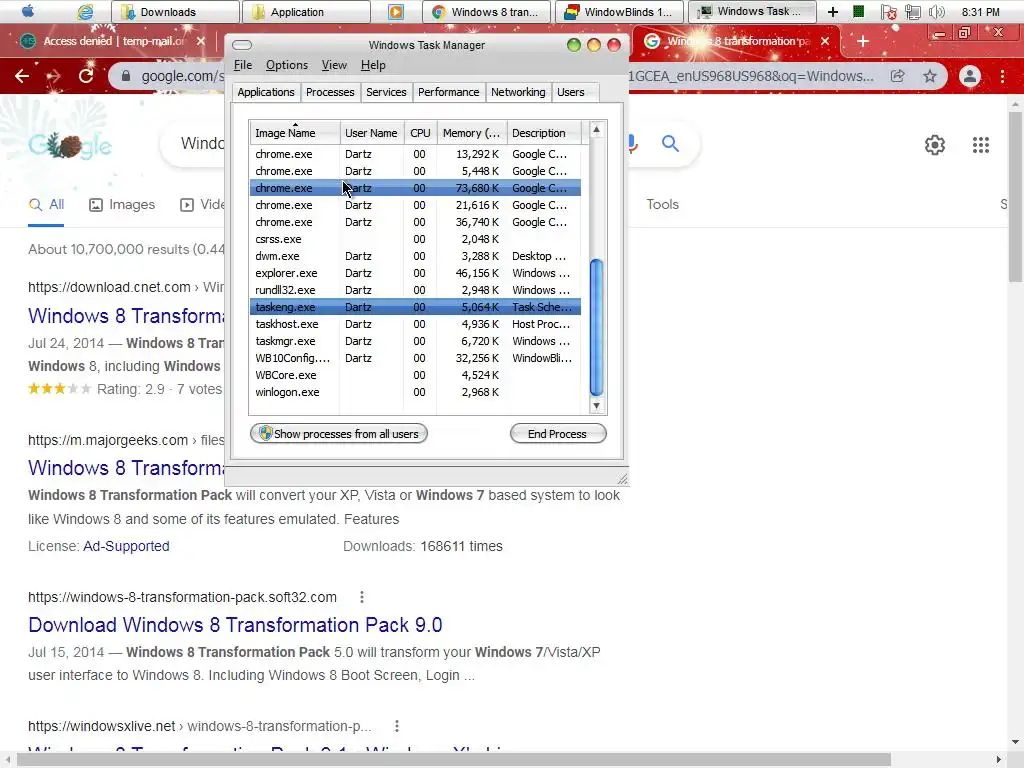Open options for soft32.com result
The width and height of the screenshot is (1024, 768).
pos(362,597)
